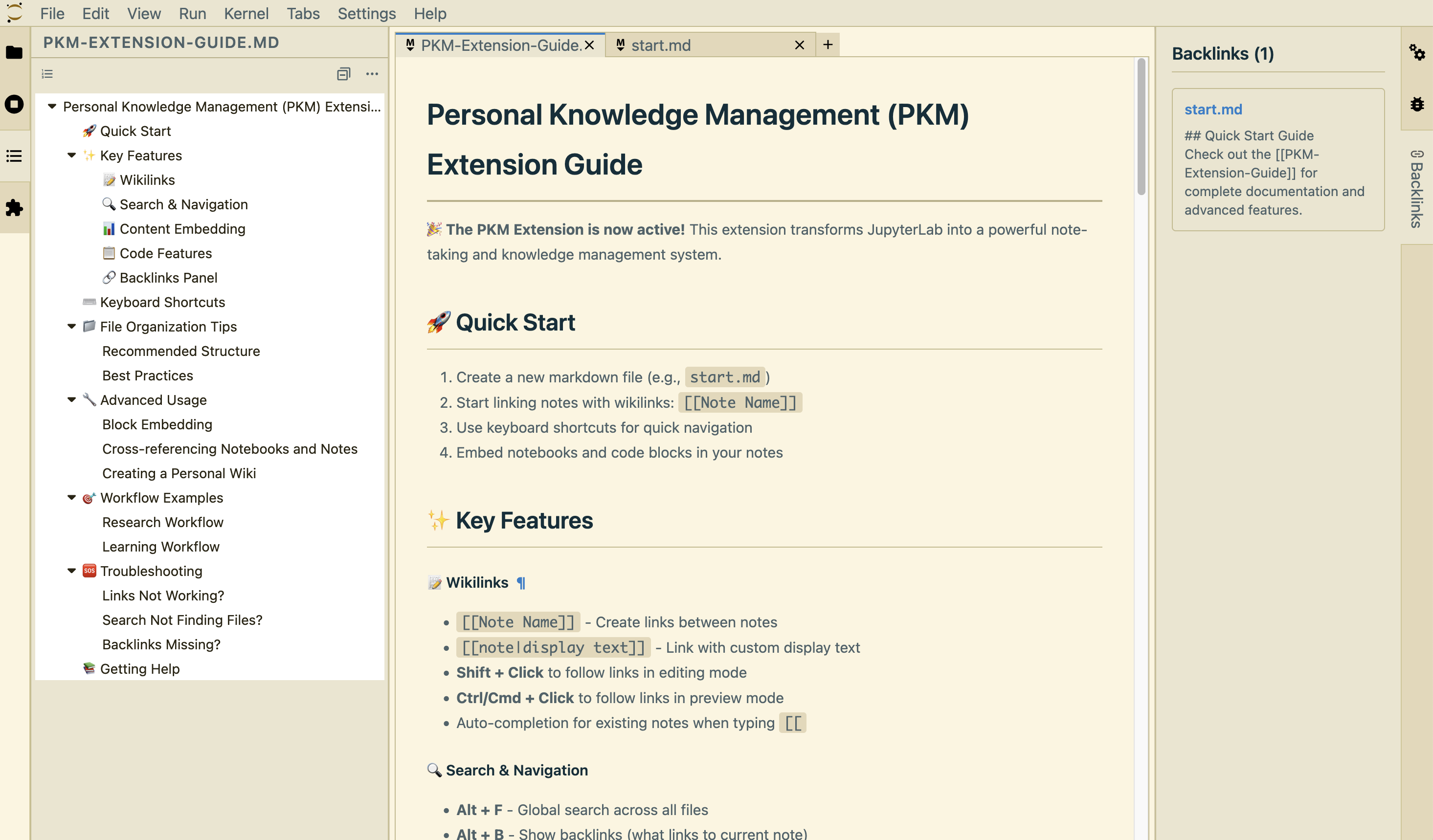Viewport: 1433px width, 840px height.
Task: Close the start.md tab
Action: click(800, 45)
